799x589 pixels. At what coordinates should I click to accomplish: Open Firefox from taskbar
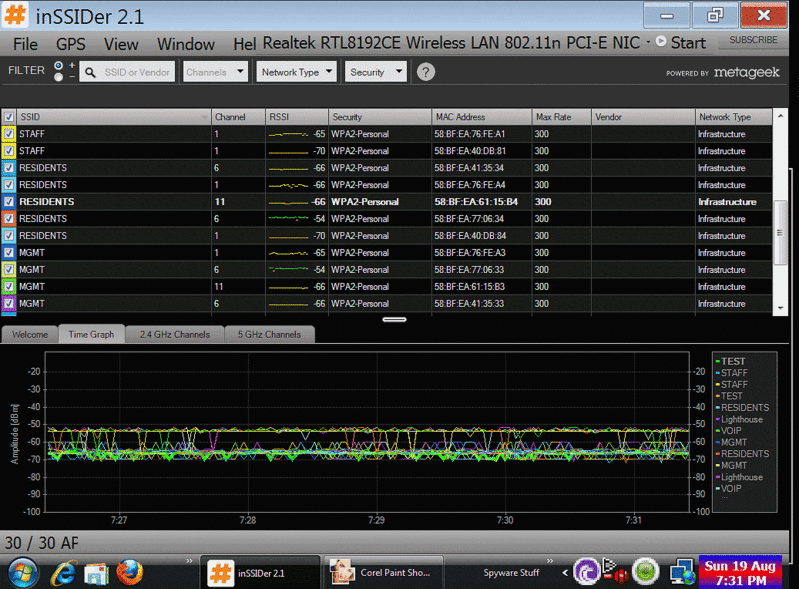pos(130,573)
